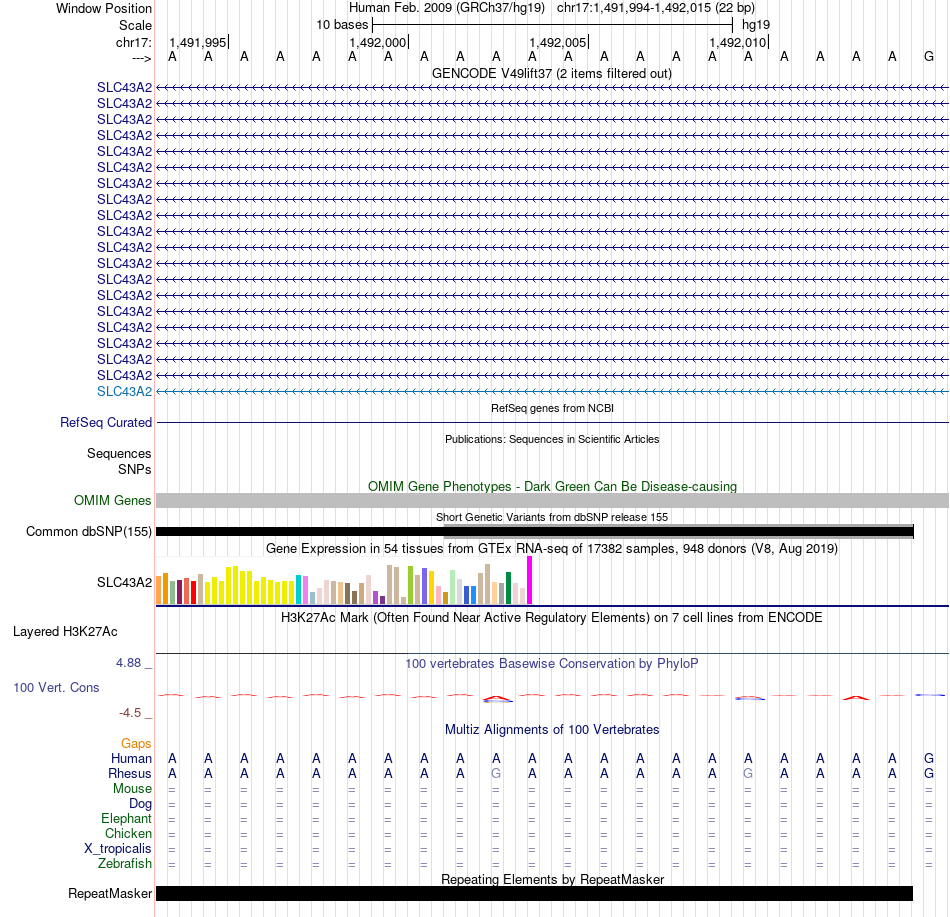The width and height of the screenshot is (950, 917).
Task: Click the -4.5 lower conservation value
Action: pyautogui.click(x=130, y=713)
